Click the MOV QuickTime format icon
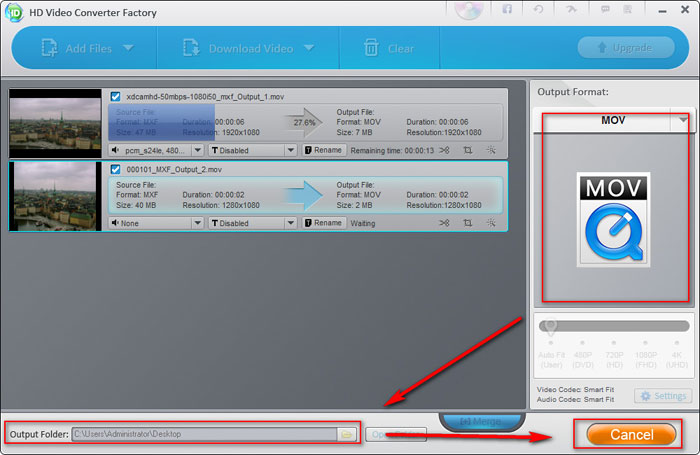The height and width of the screenshot is (455, 700). [613, 220]
